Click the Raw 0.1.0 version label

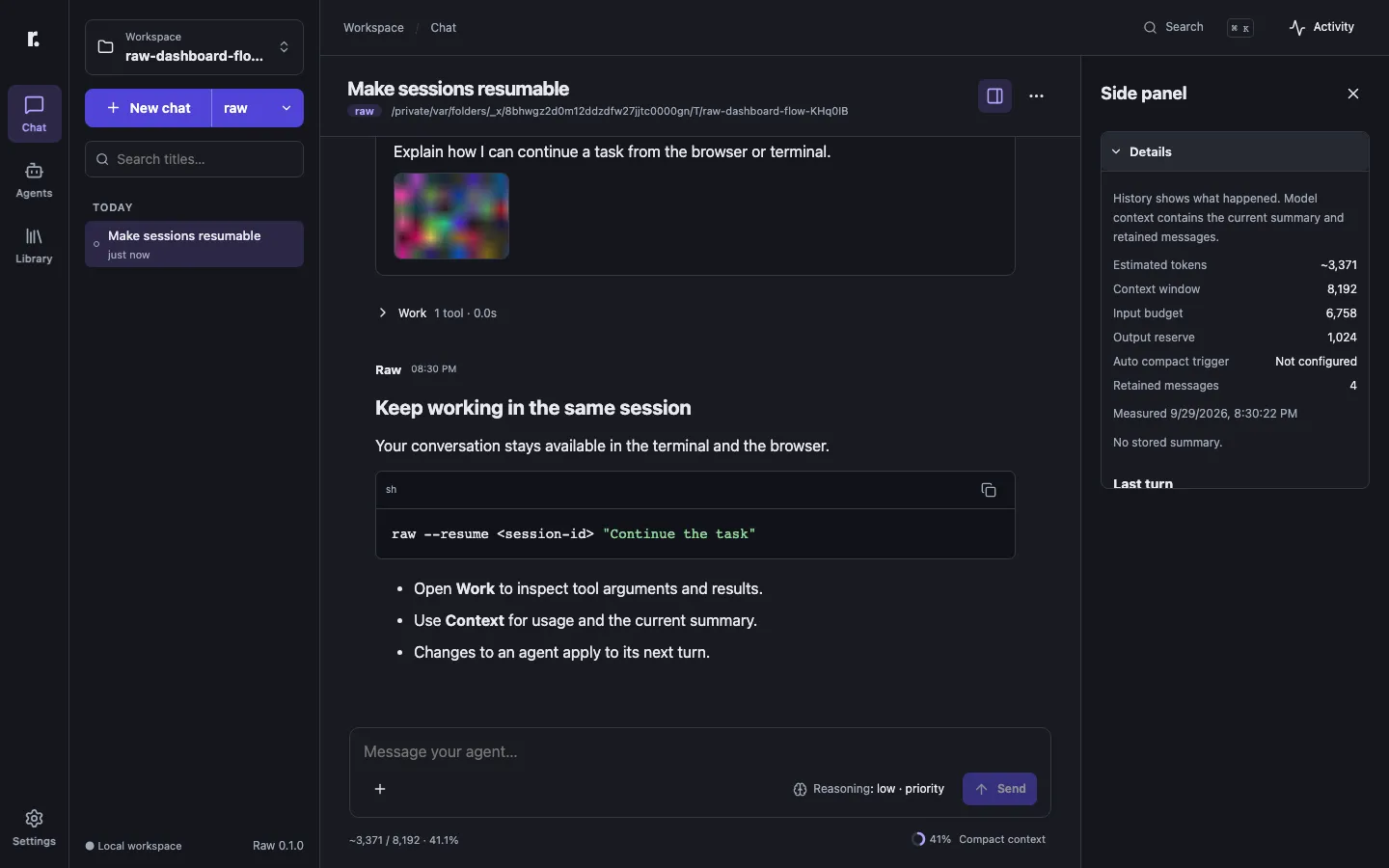pyautogui.click(x=278, y=846)
